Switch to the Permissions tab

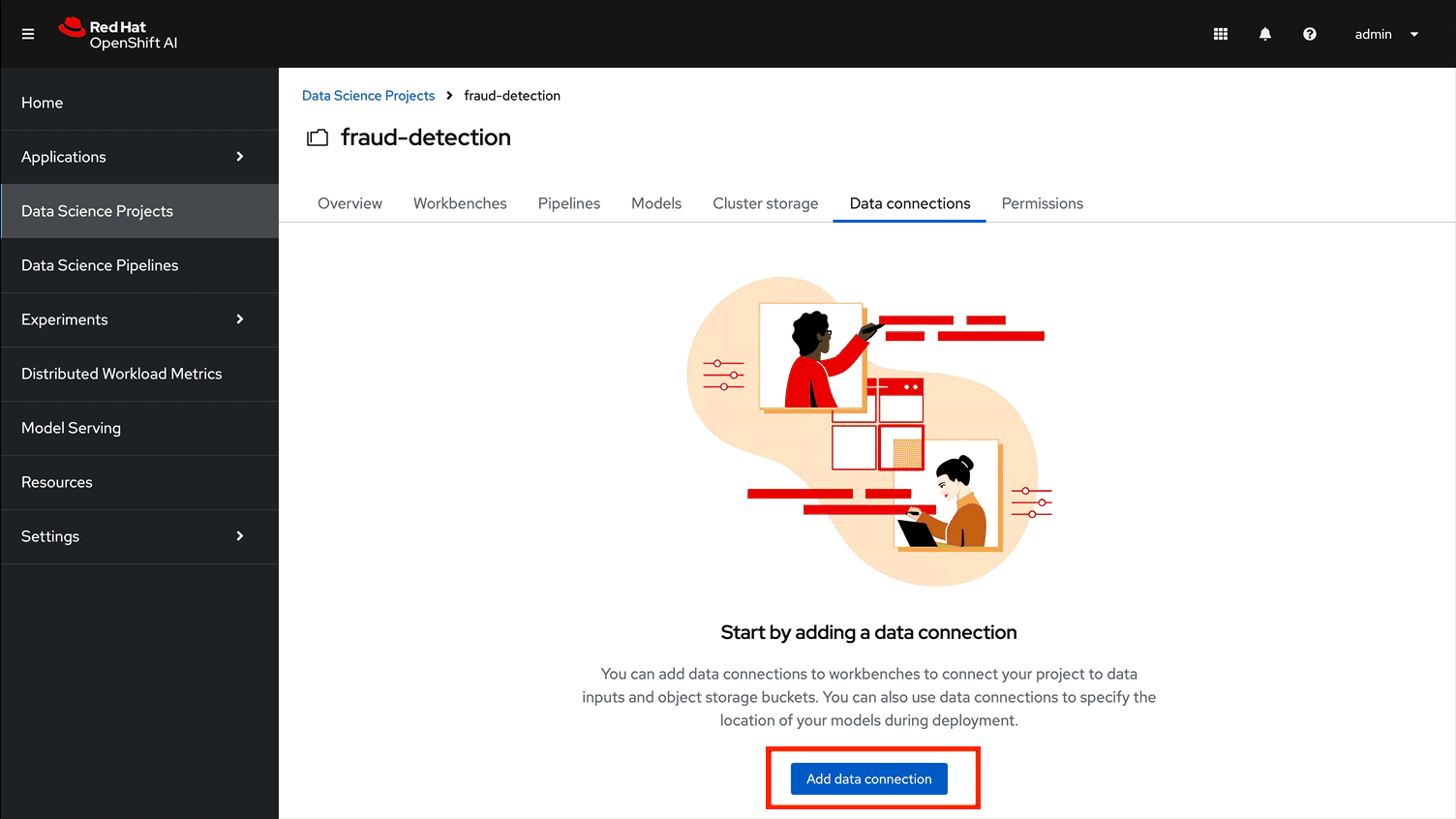click(x=1042, y=203)
